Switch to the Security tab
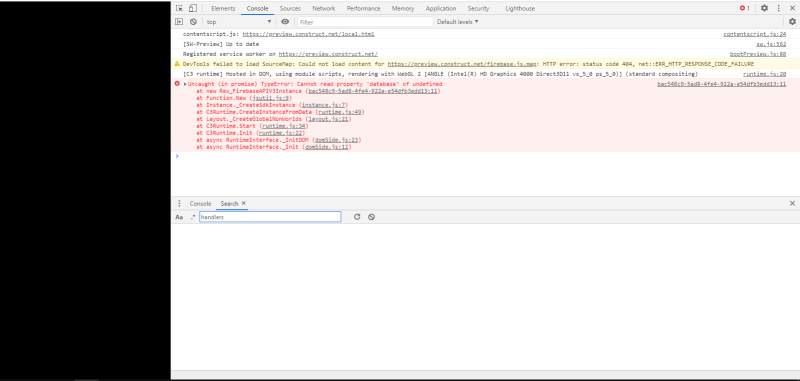800x381 pixels. click(478, 9)
